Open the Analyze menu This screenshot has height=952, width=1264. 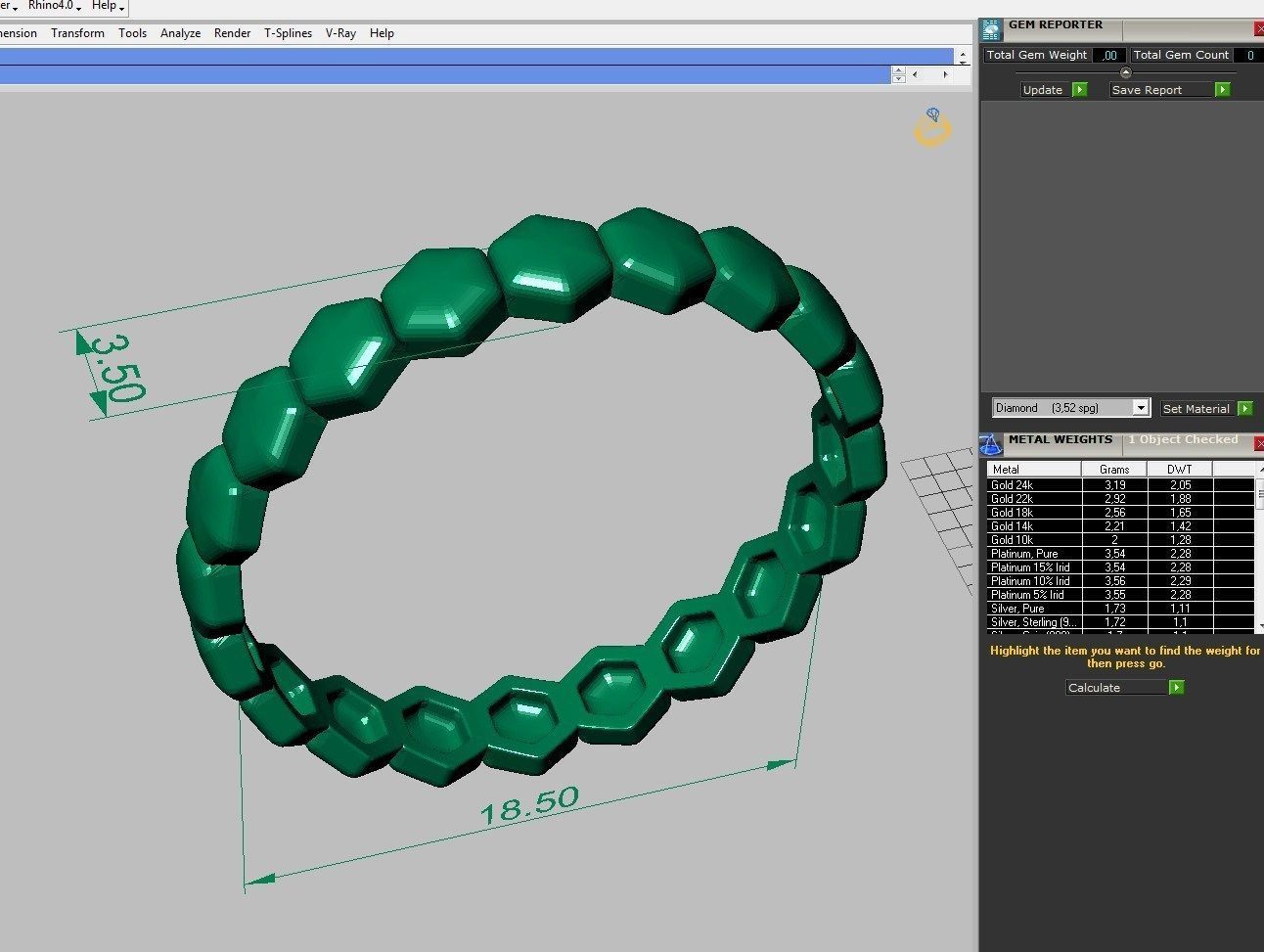180,33
